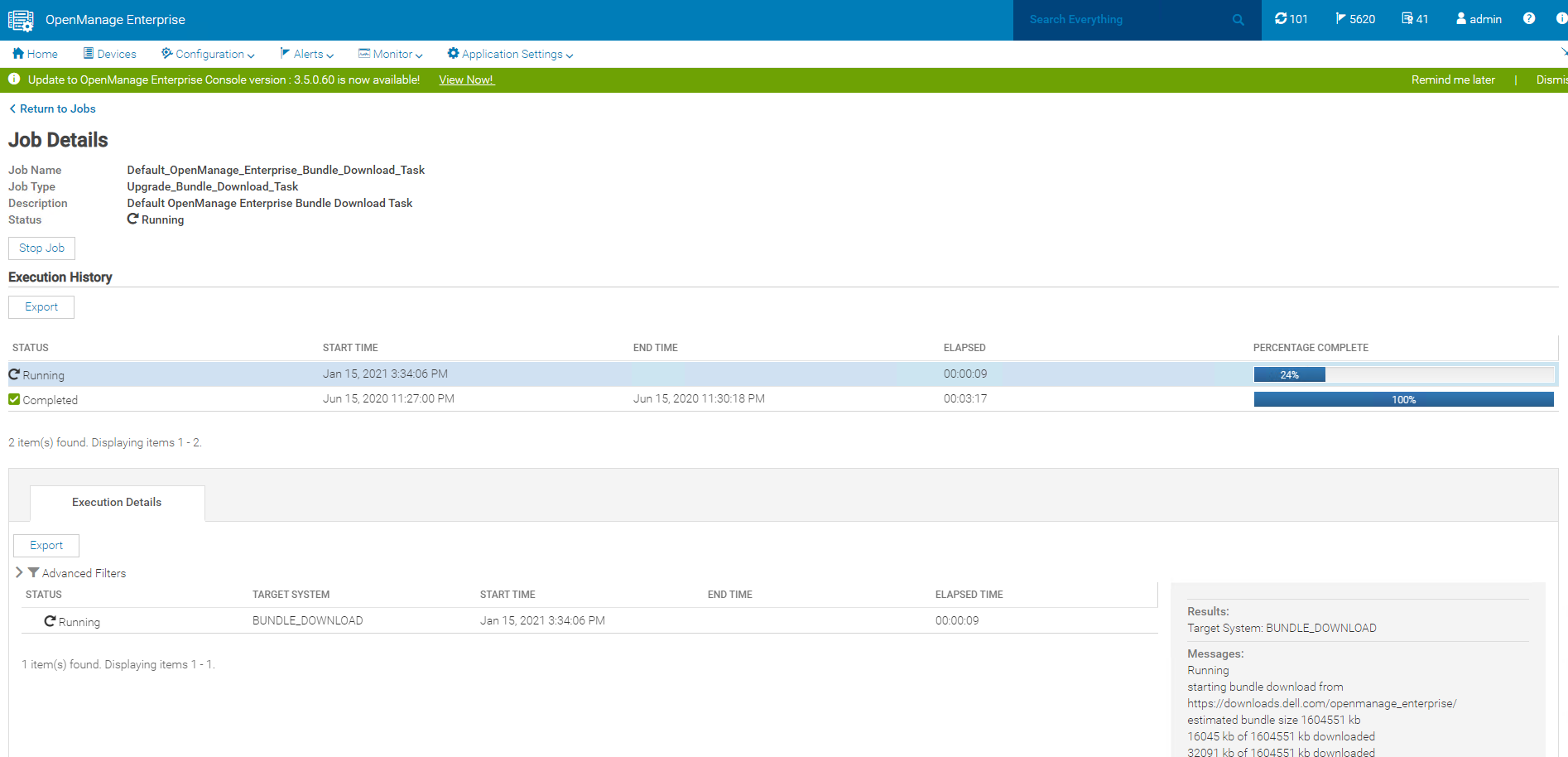Open the warranty icon showing 41
Viewport: 1568px width, 757px height.
point(1407,18)
